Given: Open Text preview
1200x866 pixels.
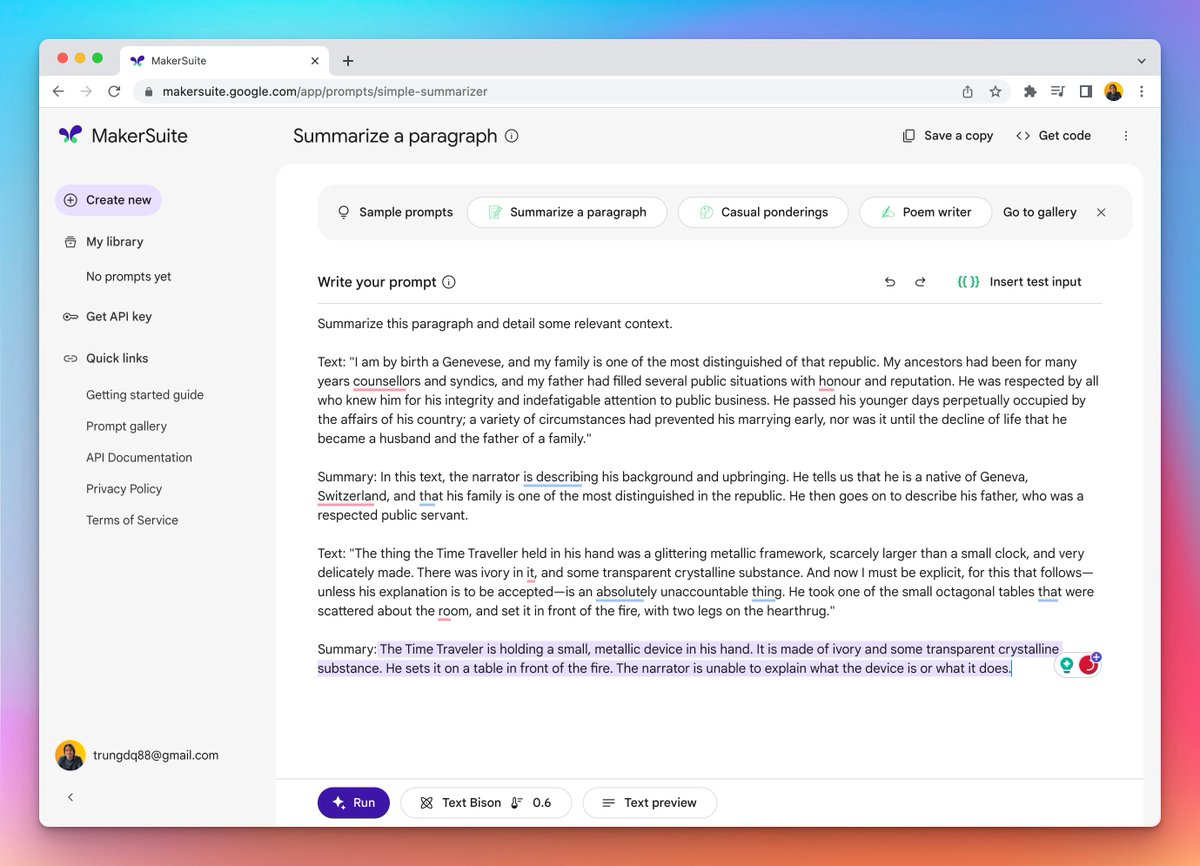Looking at the screenshot, I should point(649,803).
